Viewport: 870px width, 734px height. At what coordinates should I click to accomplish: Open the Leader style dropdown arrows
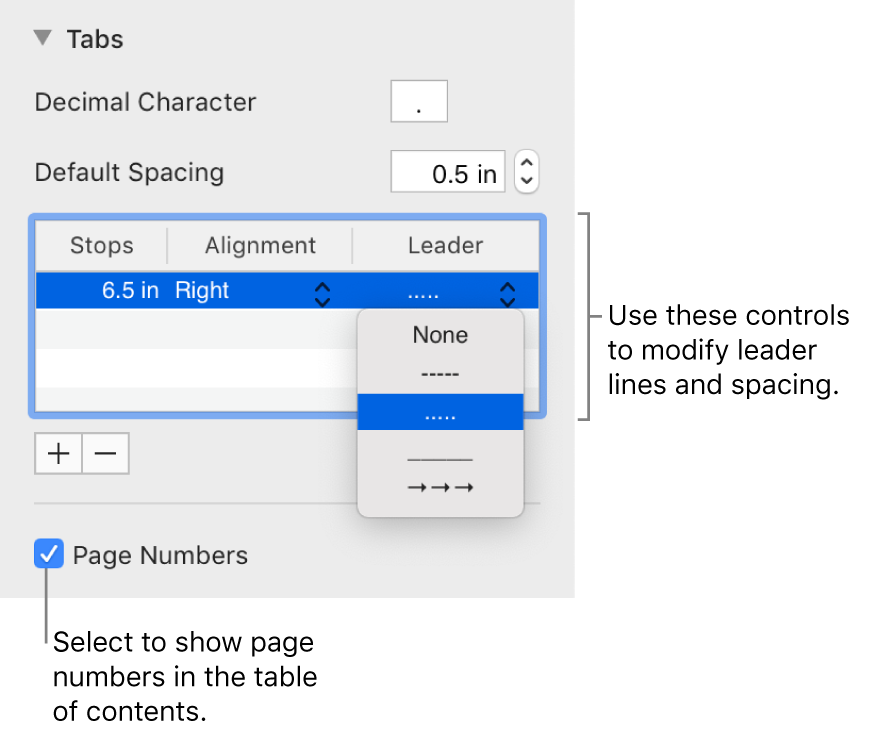[x=508, y=292]
